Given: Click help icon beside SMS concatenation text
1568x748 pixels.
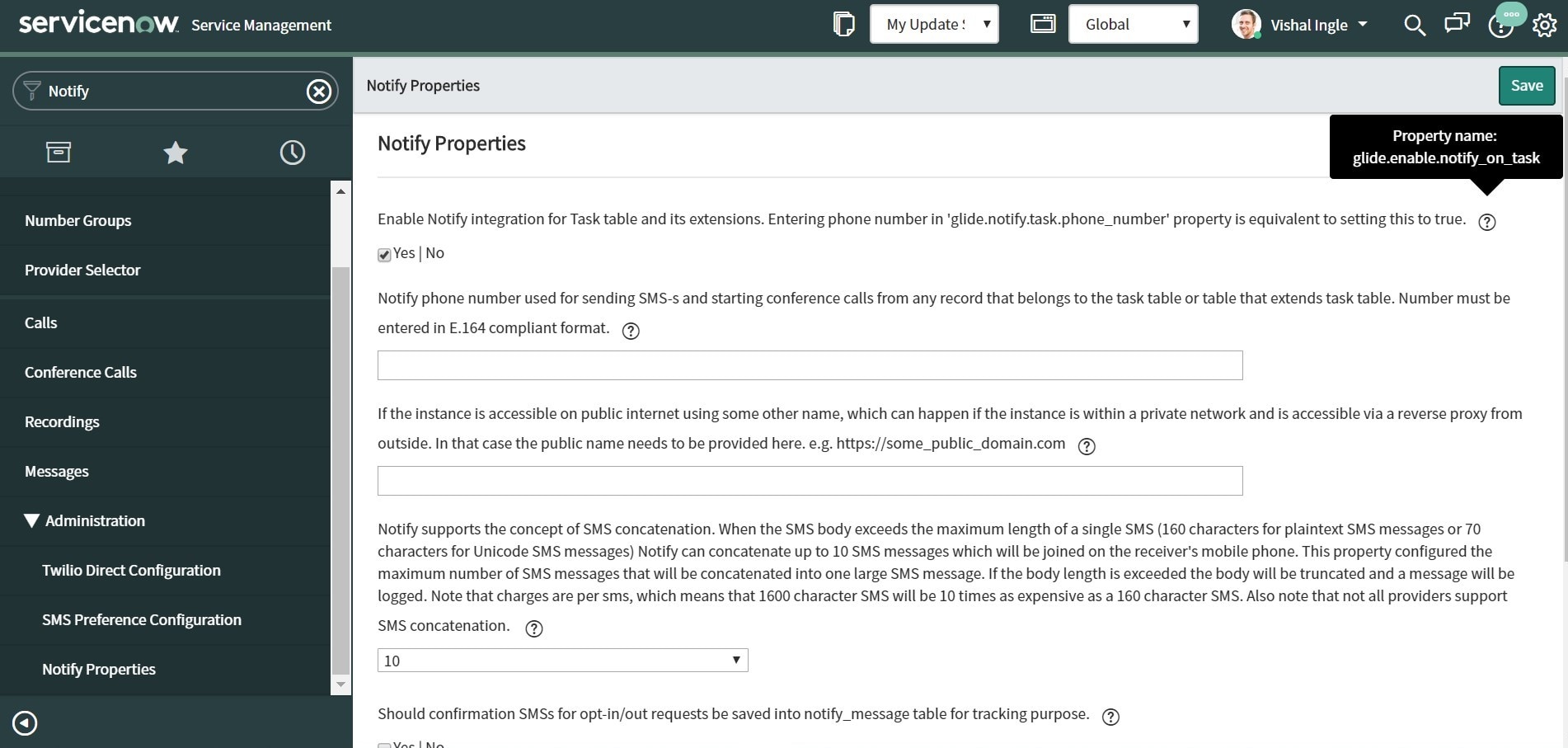Looking at the screenshot, I should 534,628.
